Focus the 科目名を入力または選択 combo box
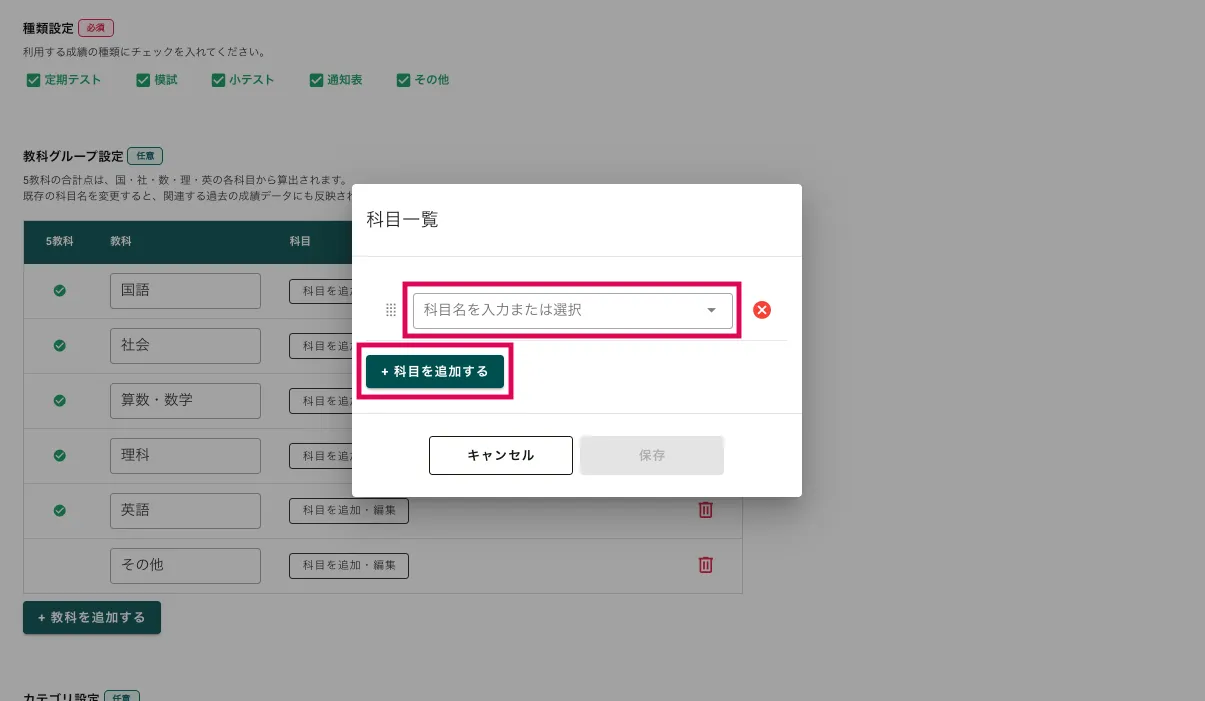The height and width of the screenshot is (701, 1205). (560, 310)
